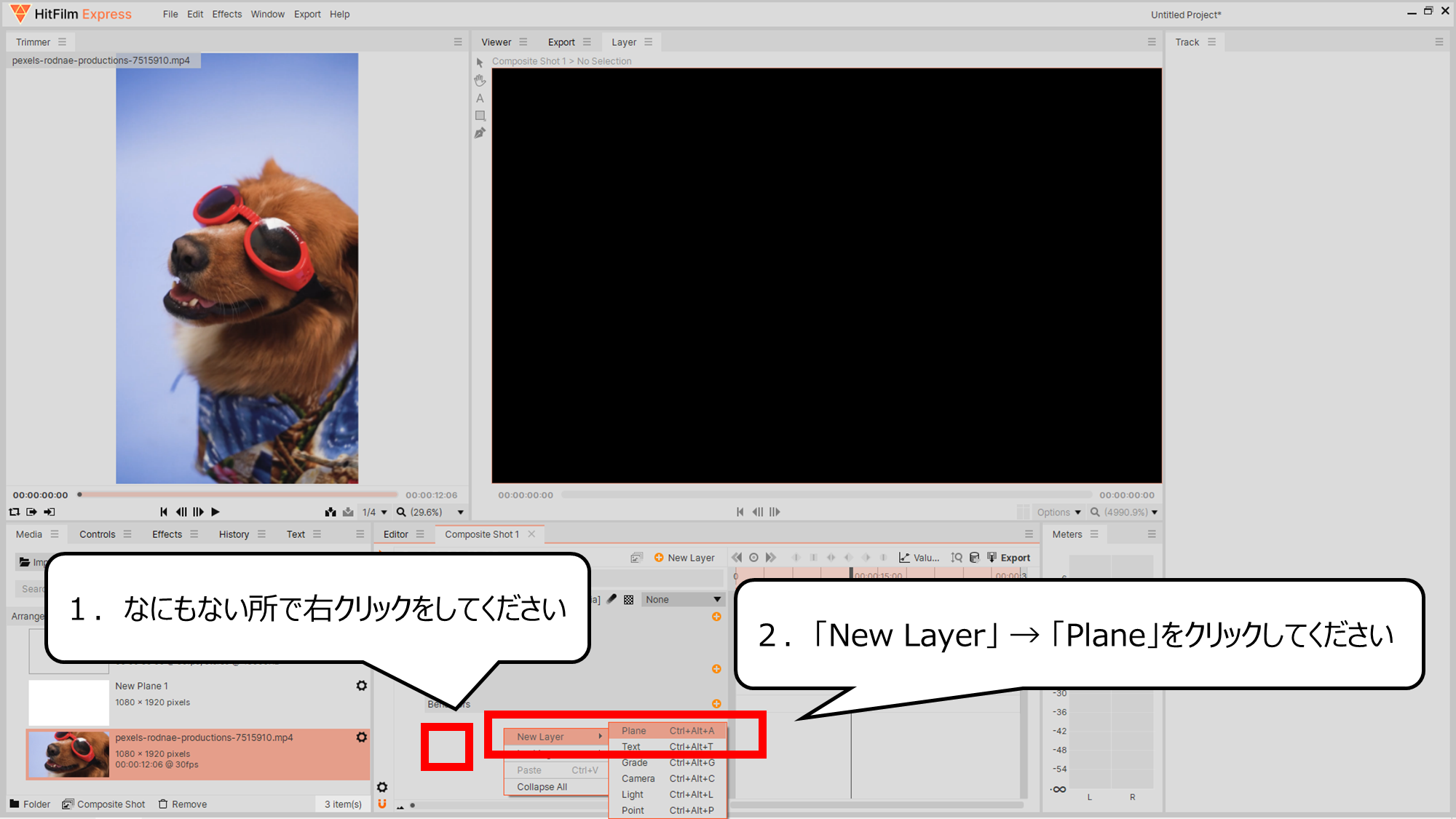Select pexels-rodnae-productions-7515910.mp4 media item
Image resolution: width=1456 pixels, height=819 pixels.
(198, 754)
